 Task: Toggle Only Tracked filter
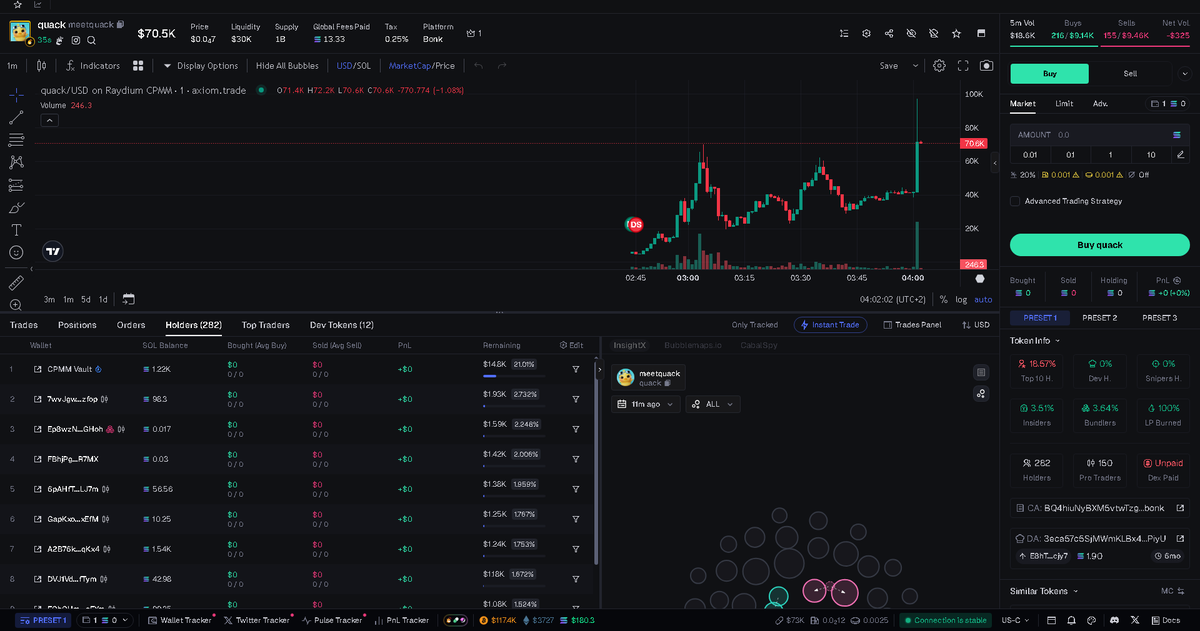755,325
